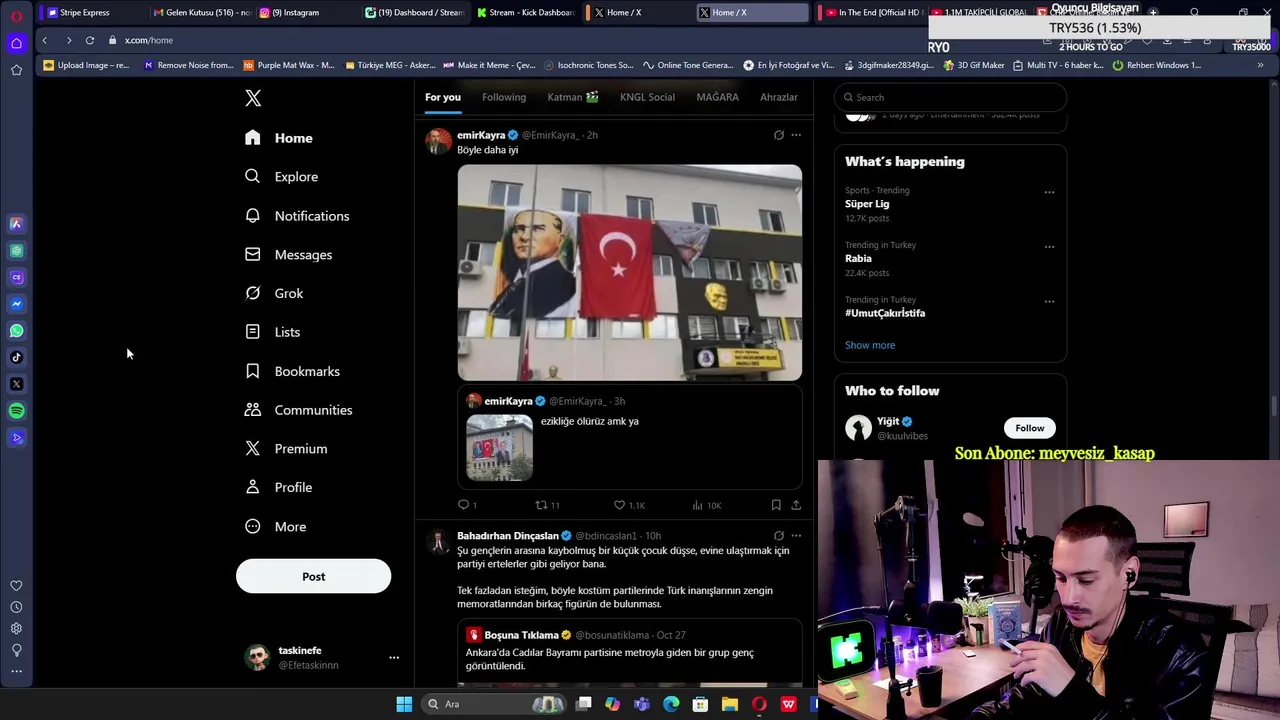The width and height of the screenshot is (1280, 720).
Task: Switch to the For you tab
Action: point(442,97)
